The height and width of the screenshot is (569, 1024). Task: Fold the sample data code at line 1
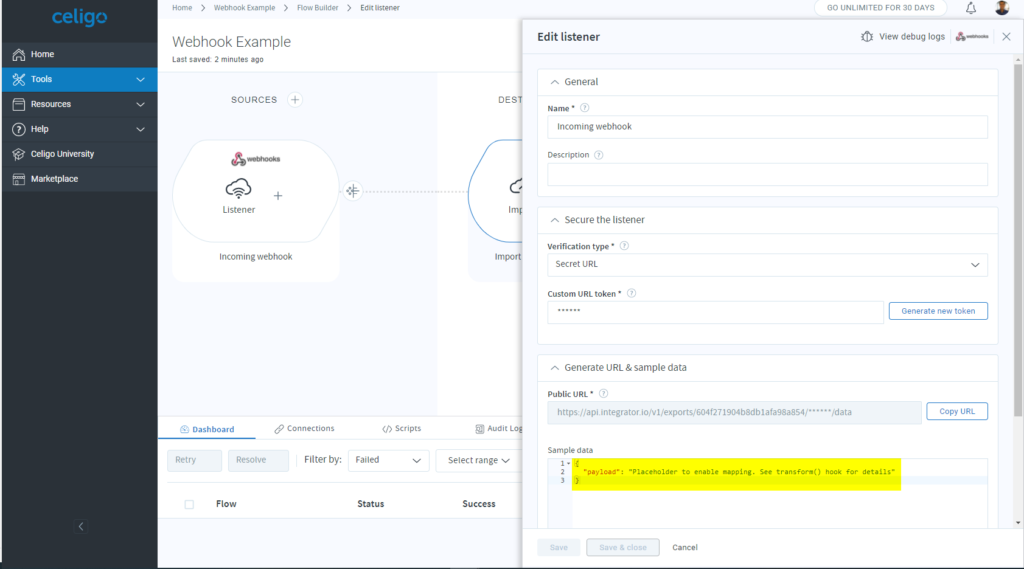568,463
